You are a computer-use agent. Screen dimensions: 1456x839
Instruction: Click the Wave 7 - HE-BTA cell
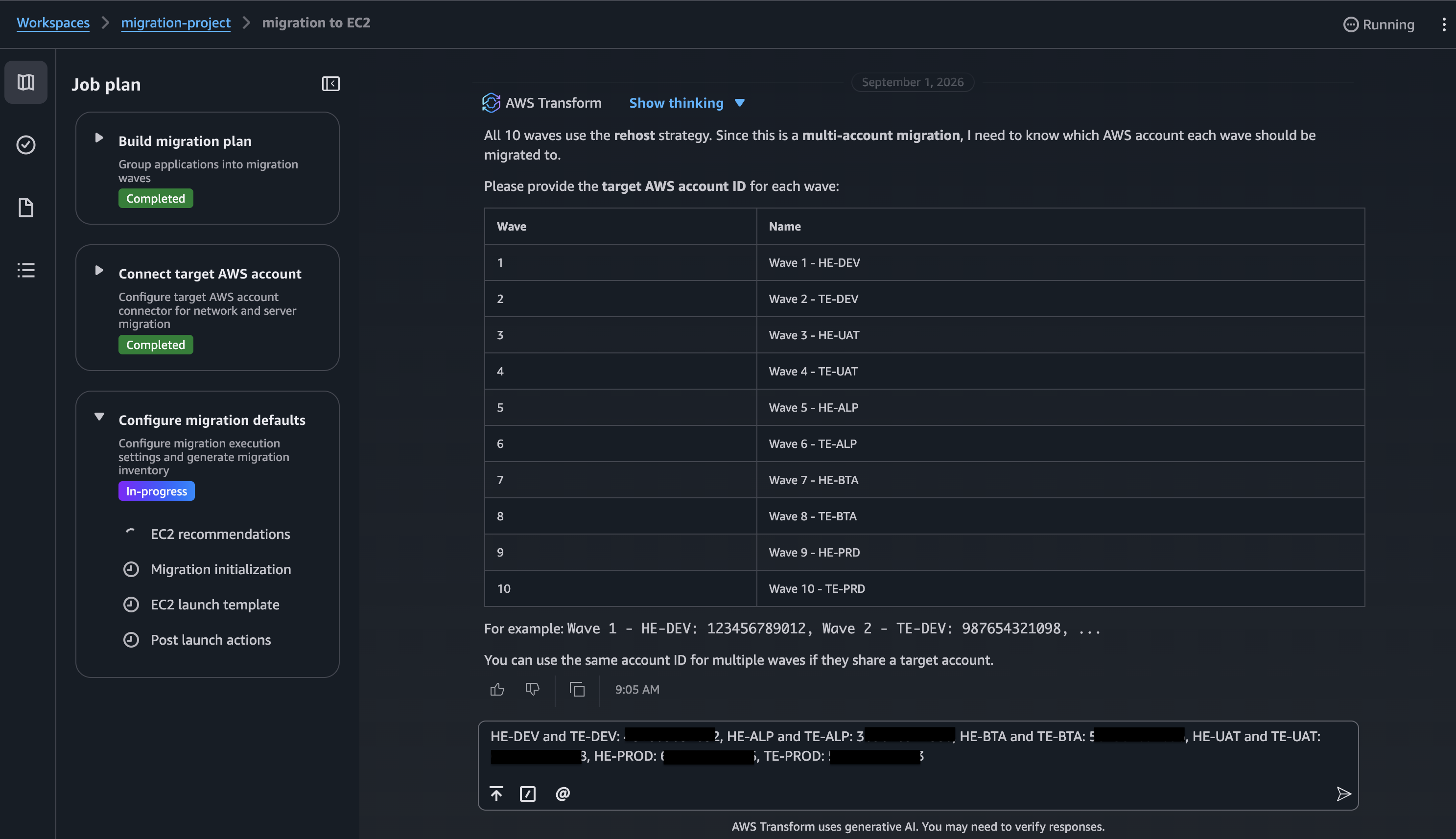pos(1060,480)
